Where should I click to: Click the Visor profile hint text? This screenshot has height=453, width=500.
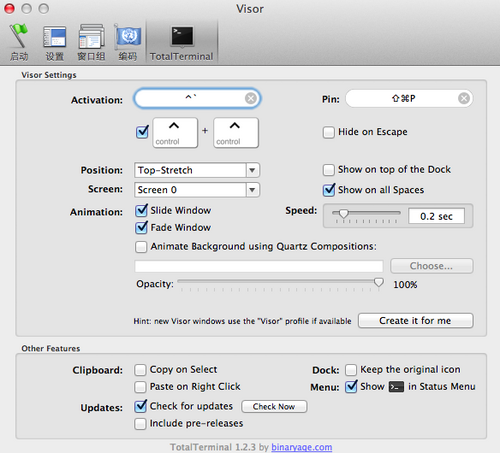242,321
